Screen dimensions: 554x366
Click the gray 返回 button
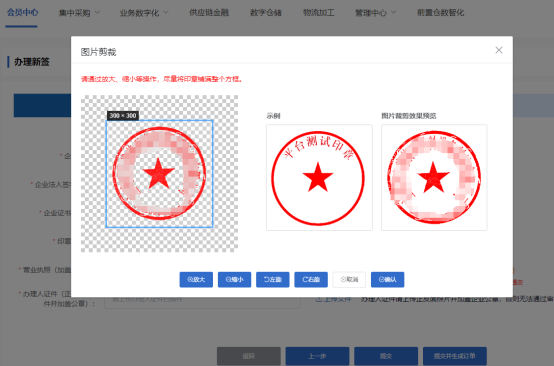pos(249,356)
